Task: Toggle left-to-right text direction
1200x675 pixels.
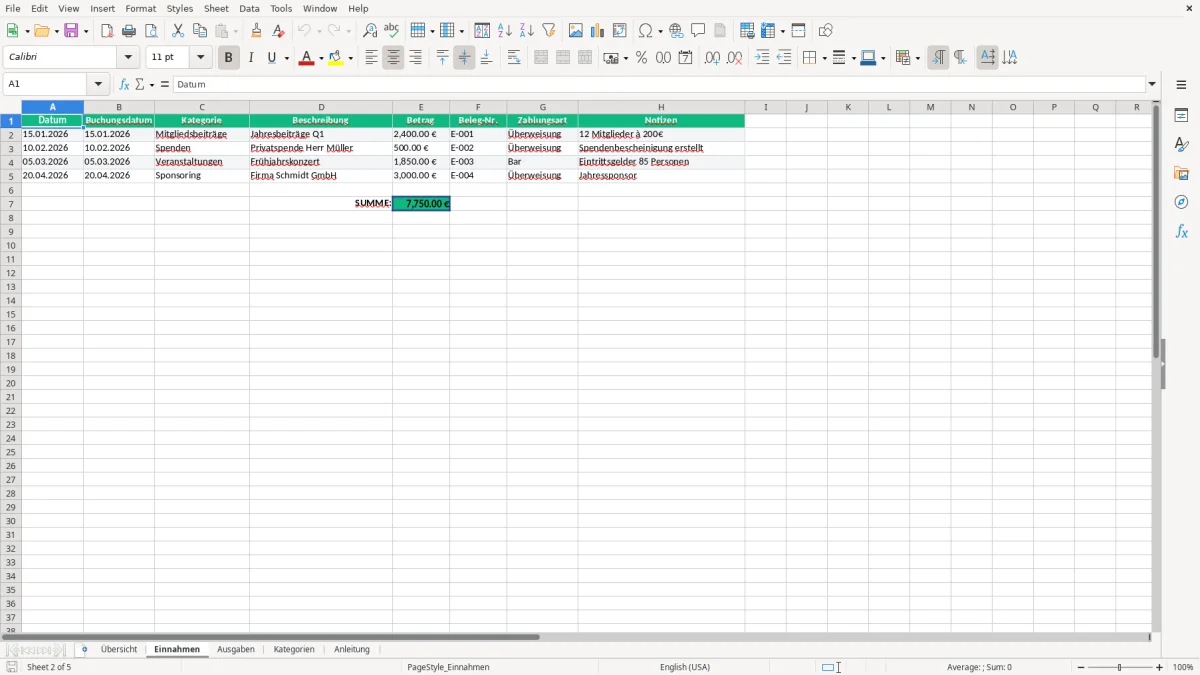Action: coord(938,58)
